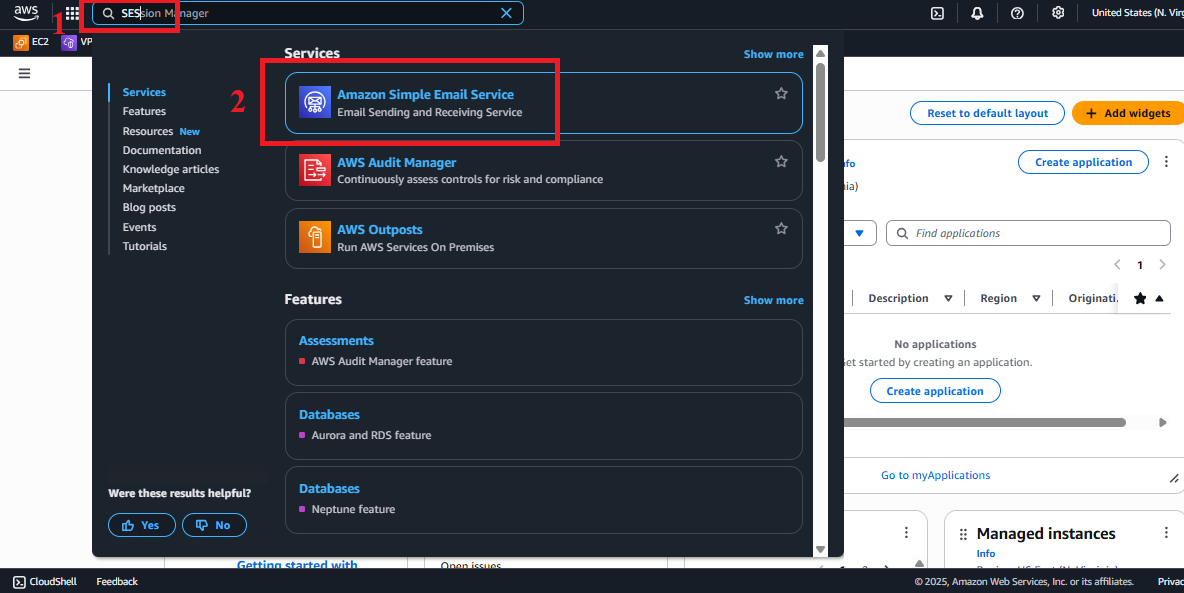This screenshot has height=593, width=1184.
Task: Go to next applications page
Action: tap(1162, 264)
